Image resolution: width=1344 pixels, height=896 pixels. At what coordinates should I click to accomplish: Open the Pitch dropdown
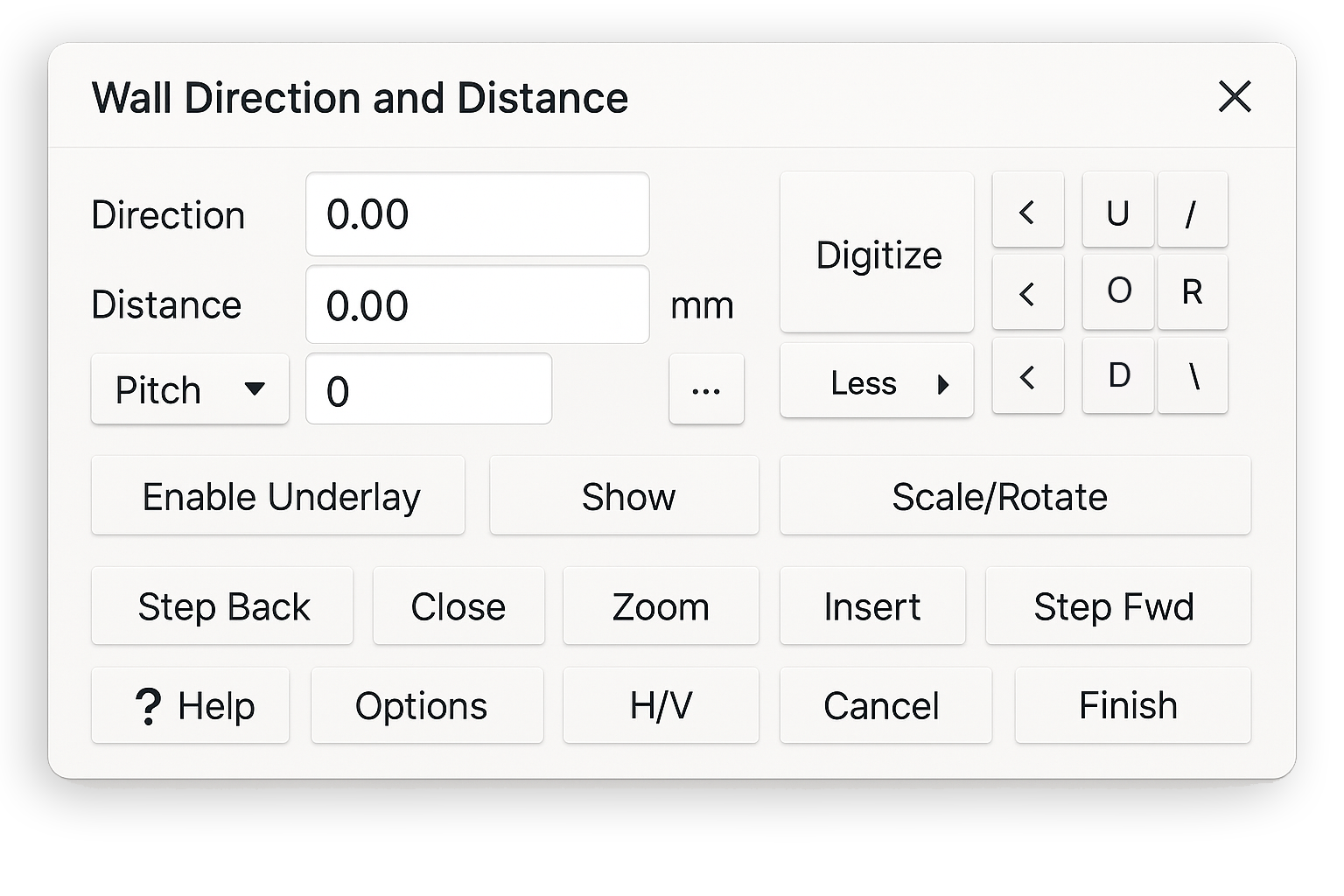click(190, 389)
